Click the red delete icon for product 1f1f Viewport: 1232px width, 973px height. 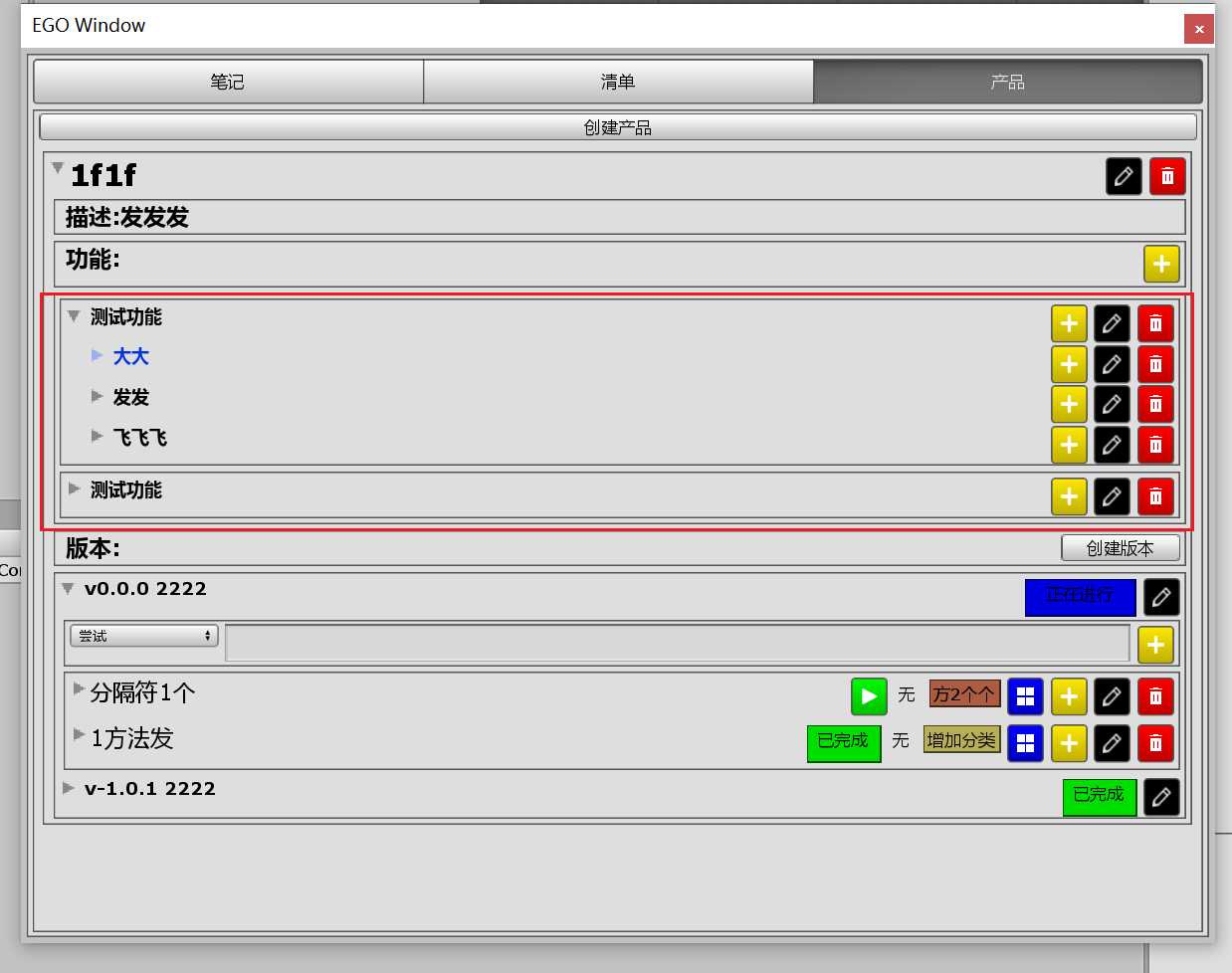click(x=1167, y=177)
